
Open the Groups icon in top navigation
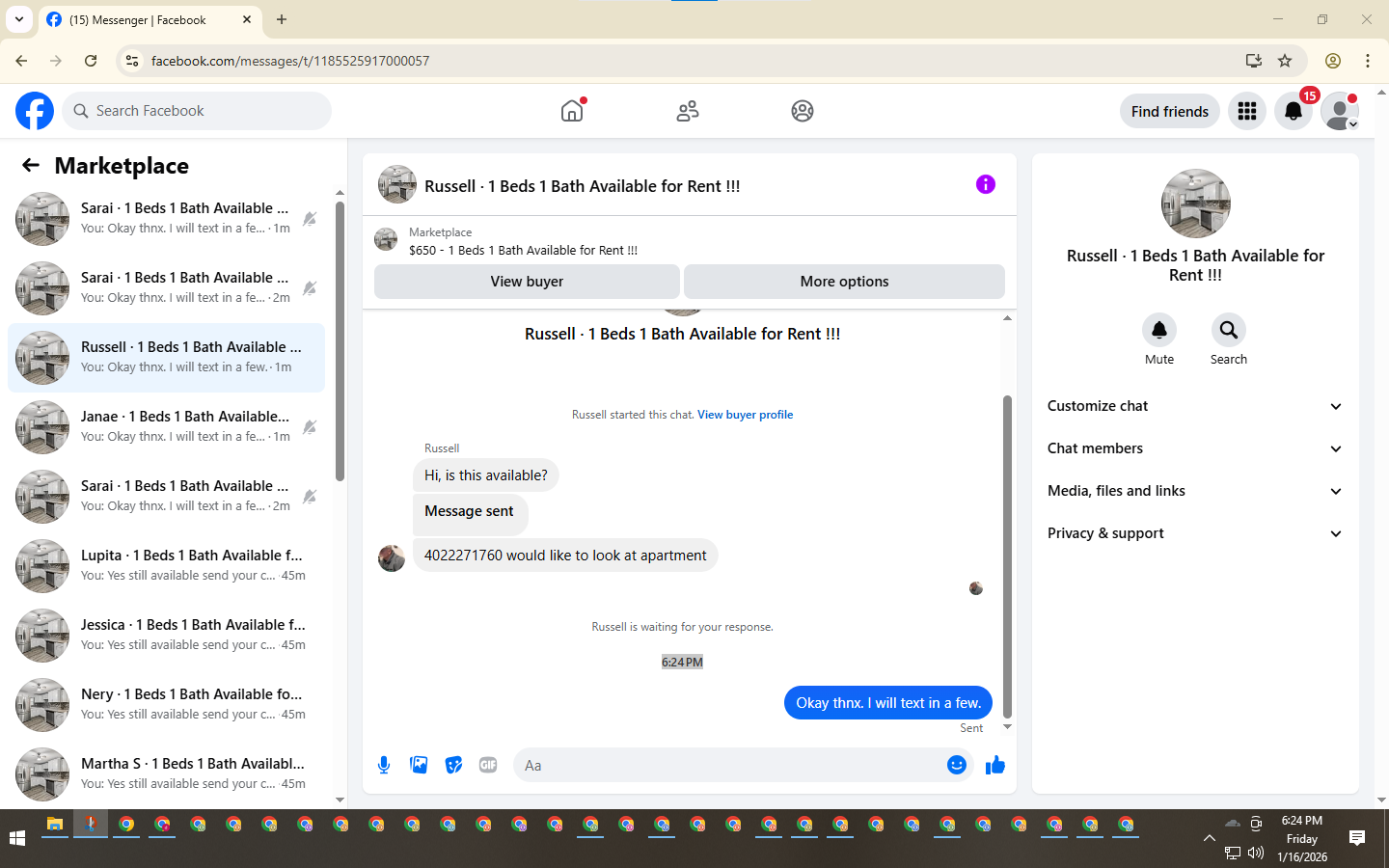pyautogui.click(x=803, y=111)
